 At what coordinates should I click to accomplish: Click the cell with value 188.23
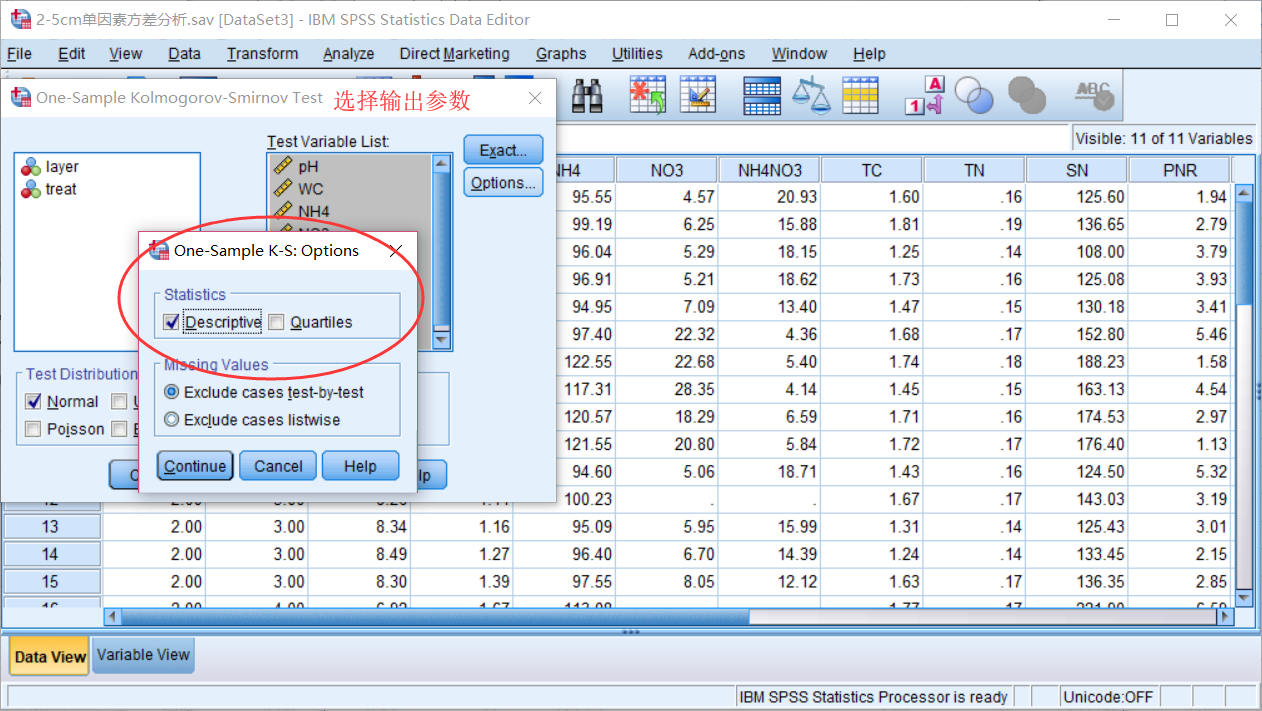(1077, 362)
